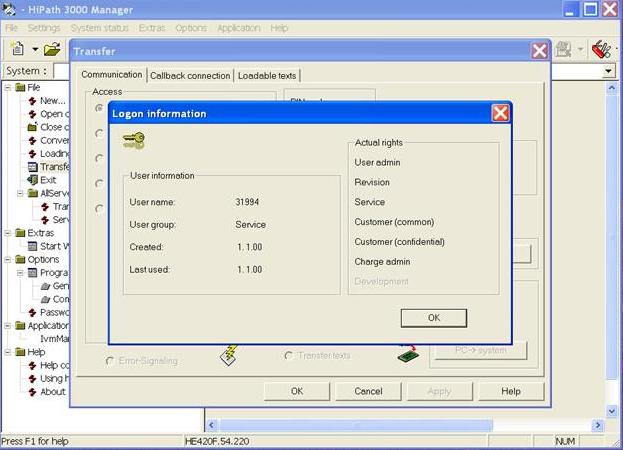This screenshot has width=623, height=450.
Task: Open the Settings menu
Action: point(44,28)
